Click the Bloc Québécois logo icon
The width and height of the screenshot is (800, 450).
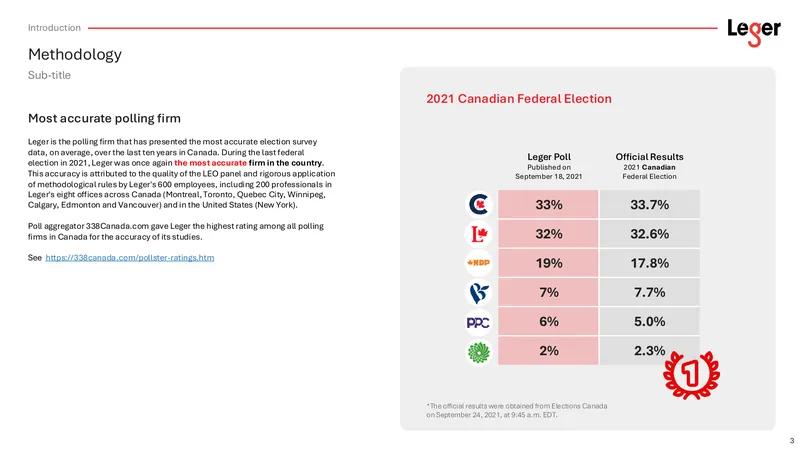pos(479,292)
